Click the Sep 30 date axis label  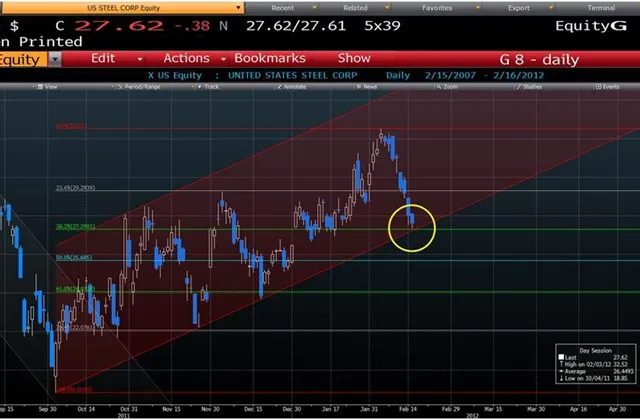pyautogui.click(x=48, y=409)
